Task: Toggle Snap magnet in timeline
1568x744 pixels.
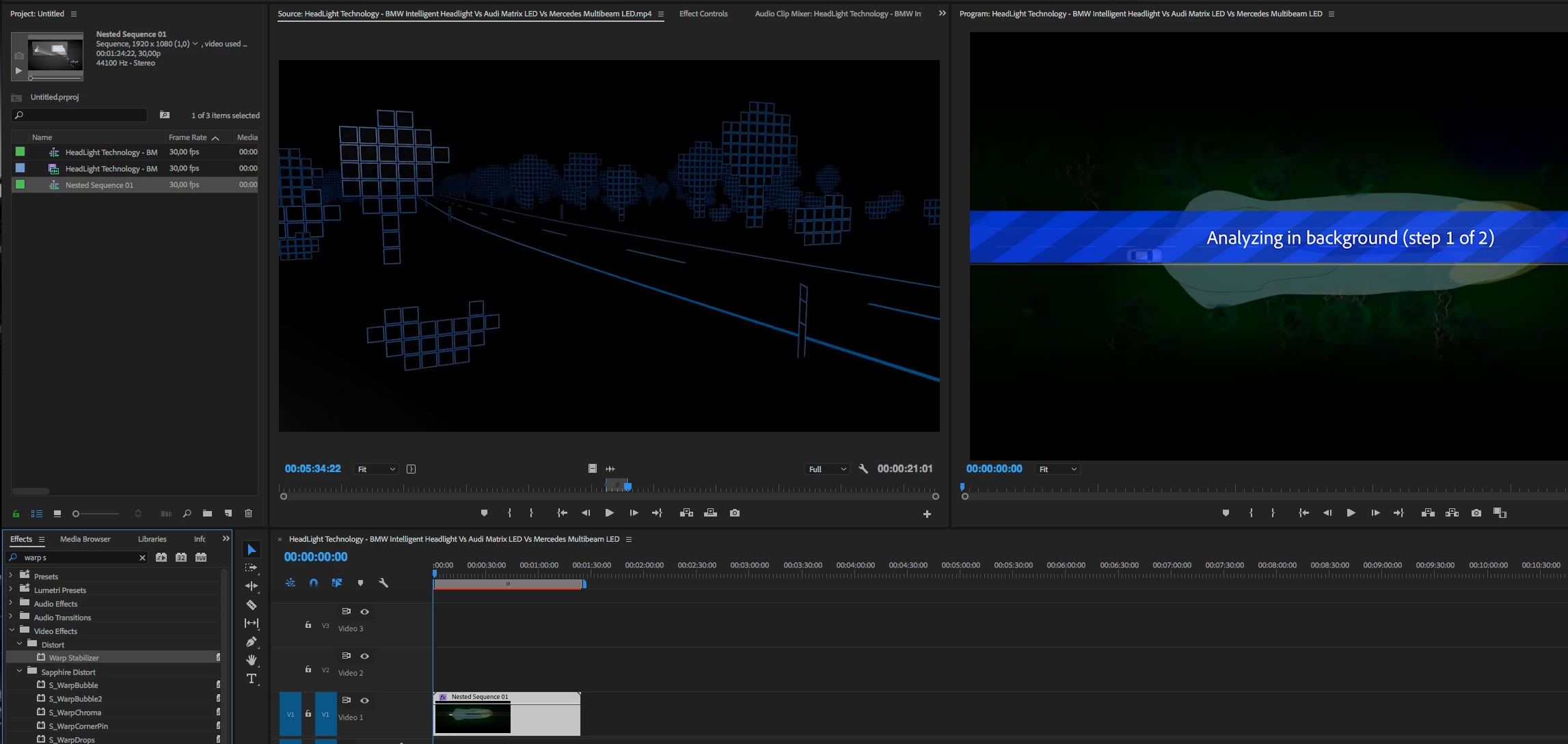Action: [x=314, y=583]
